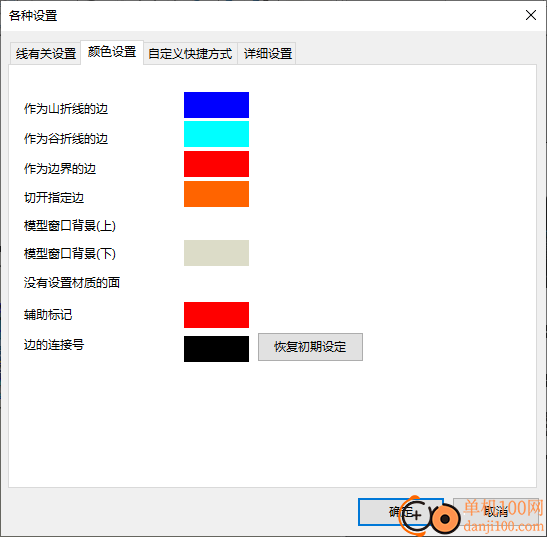The width and height of the screenshot is (547, 537).
Task: Close the 各种设置 dialog window
Action: 531,15
